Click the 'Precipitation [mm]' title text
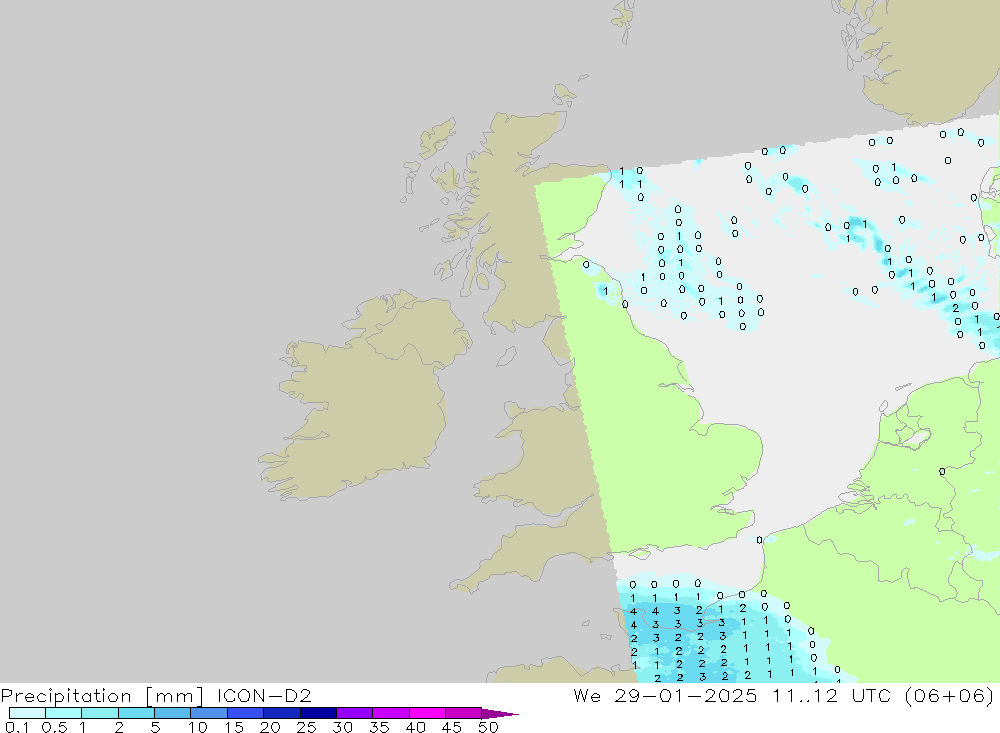Viewport: 1000px width, 733px height. pos(102,696)
